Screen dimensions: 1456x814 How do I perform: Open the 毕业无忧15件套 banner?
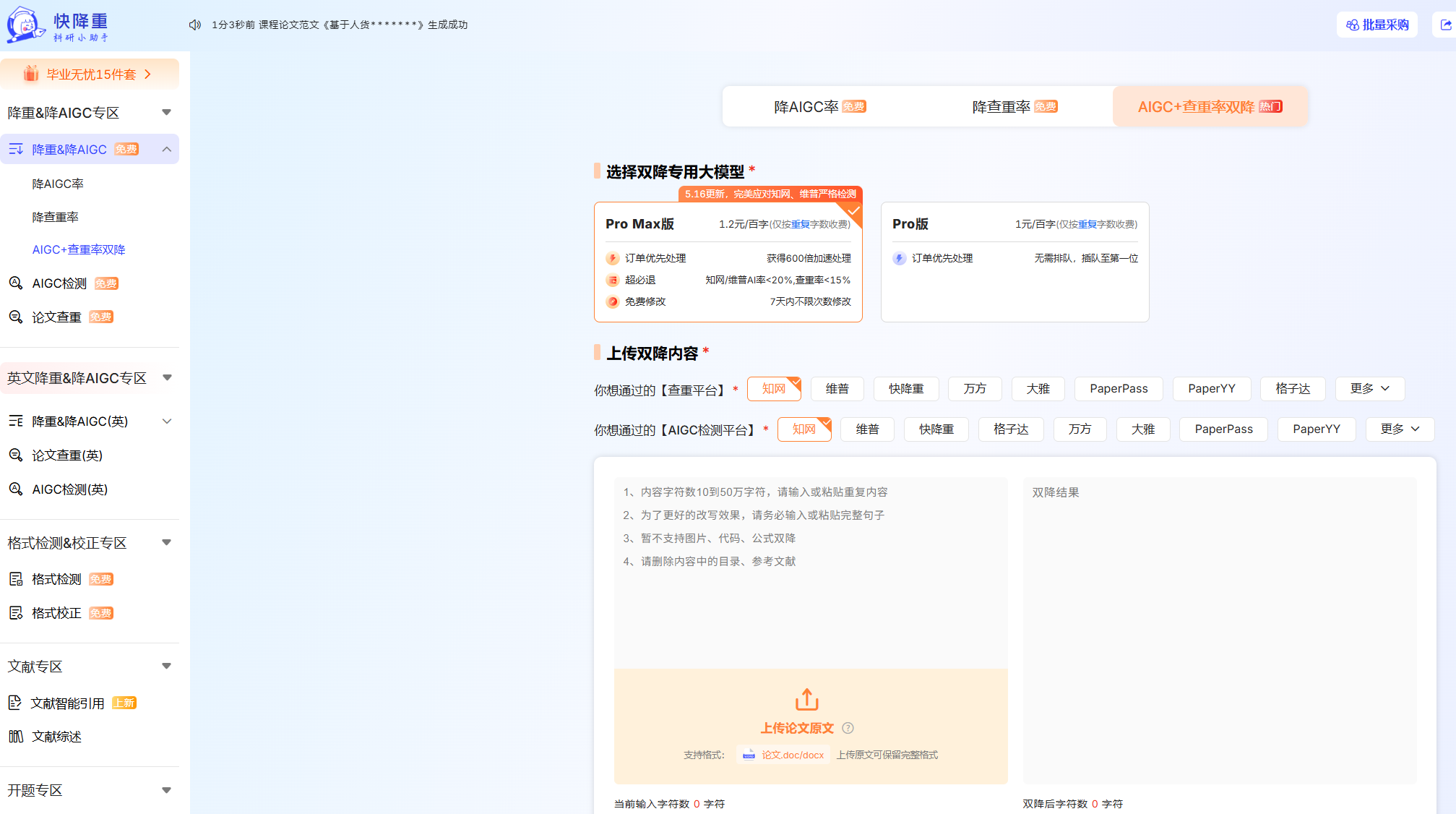click(90, 74)
